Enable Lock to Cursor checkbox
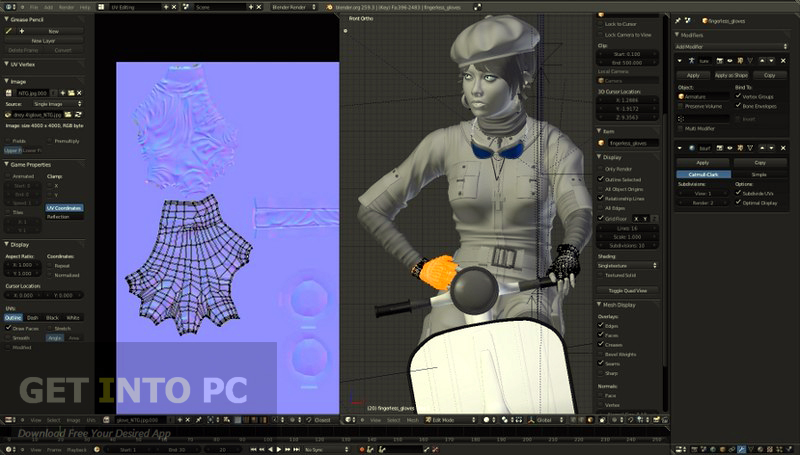 point(601,24)
